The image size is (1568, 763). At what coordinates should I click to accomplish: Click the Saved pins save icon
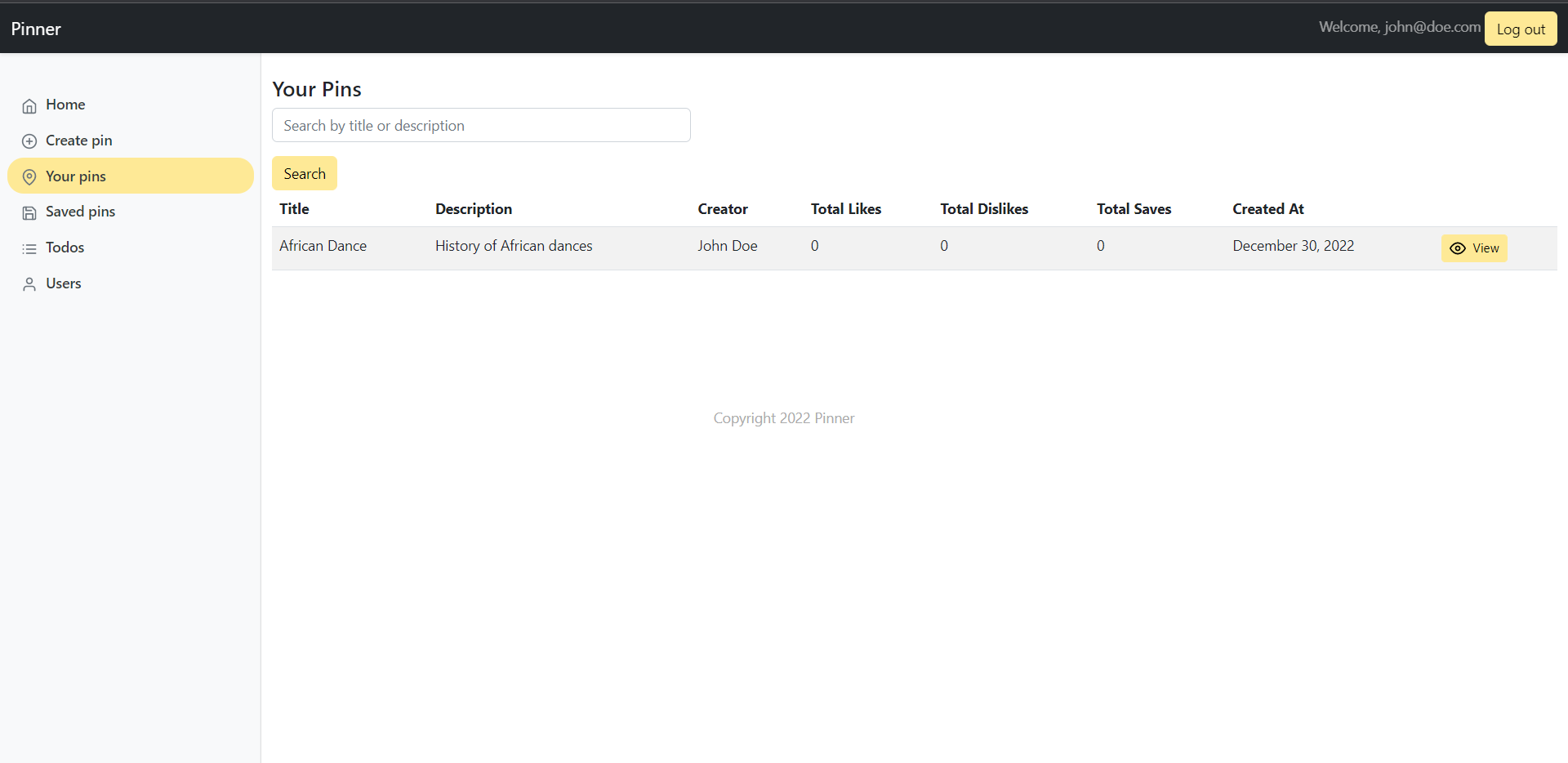29,212
